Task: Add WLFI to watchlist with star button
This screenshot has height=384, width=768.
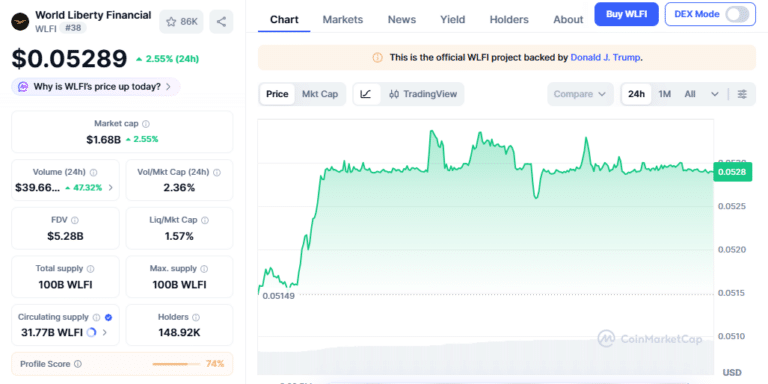Action: click(x=181, y=22)
